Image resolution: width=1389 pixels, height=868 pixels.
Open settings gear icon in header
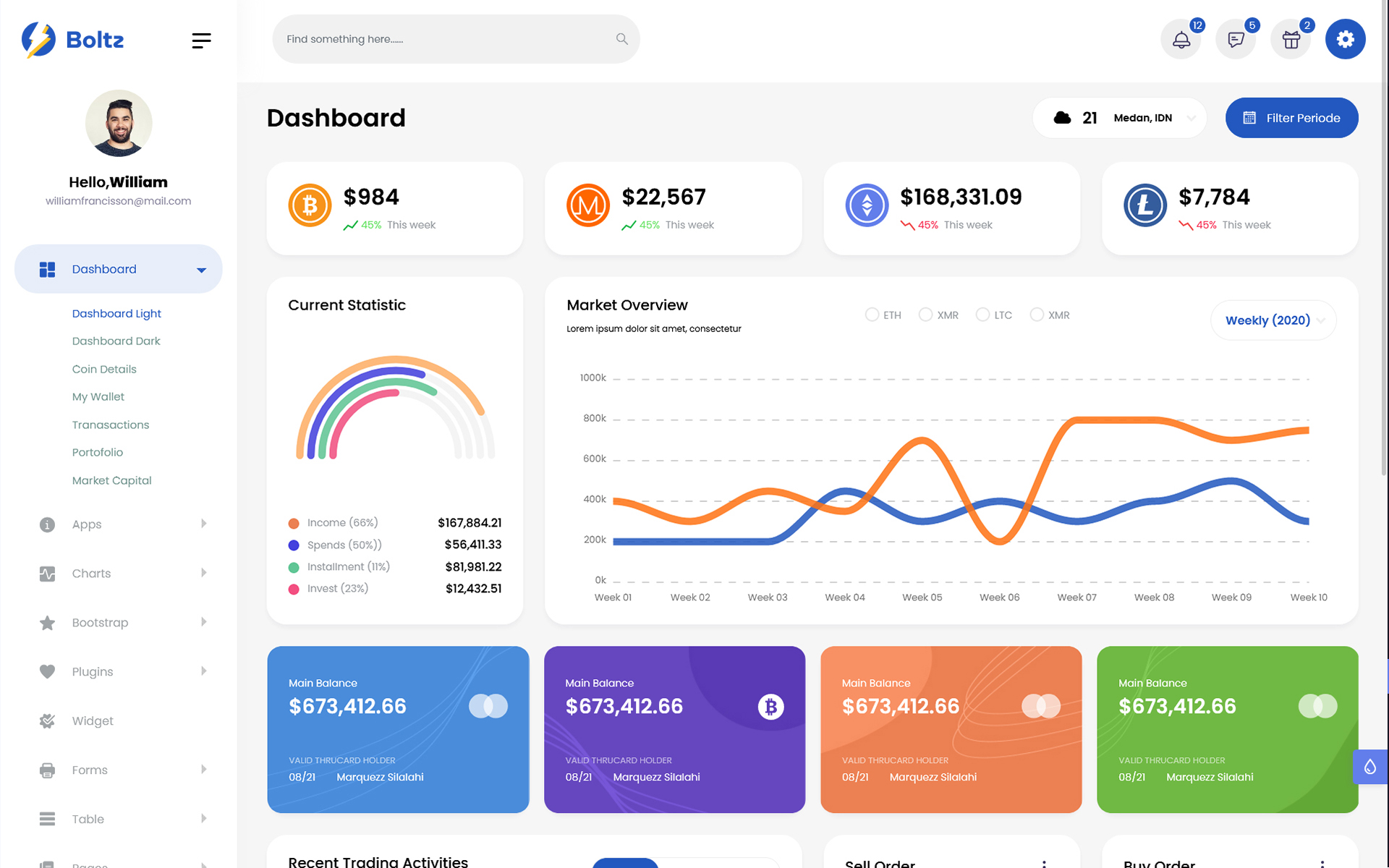coord(1345,39)
